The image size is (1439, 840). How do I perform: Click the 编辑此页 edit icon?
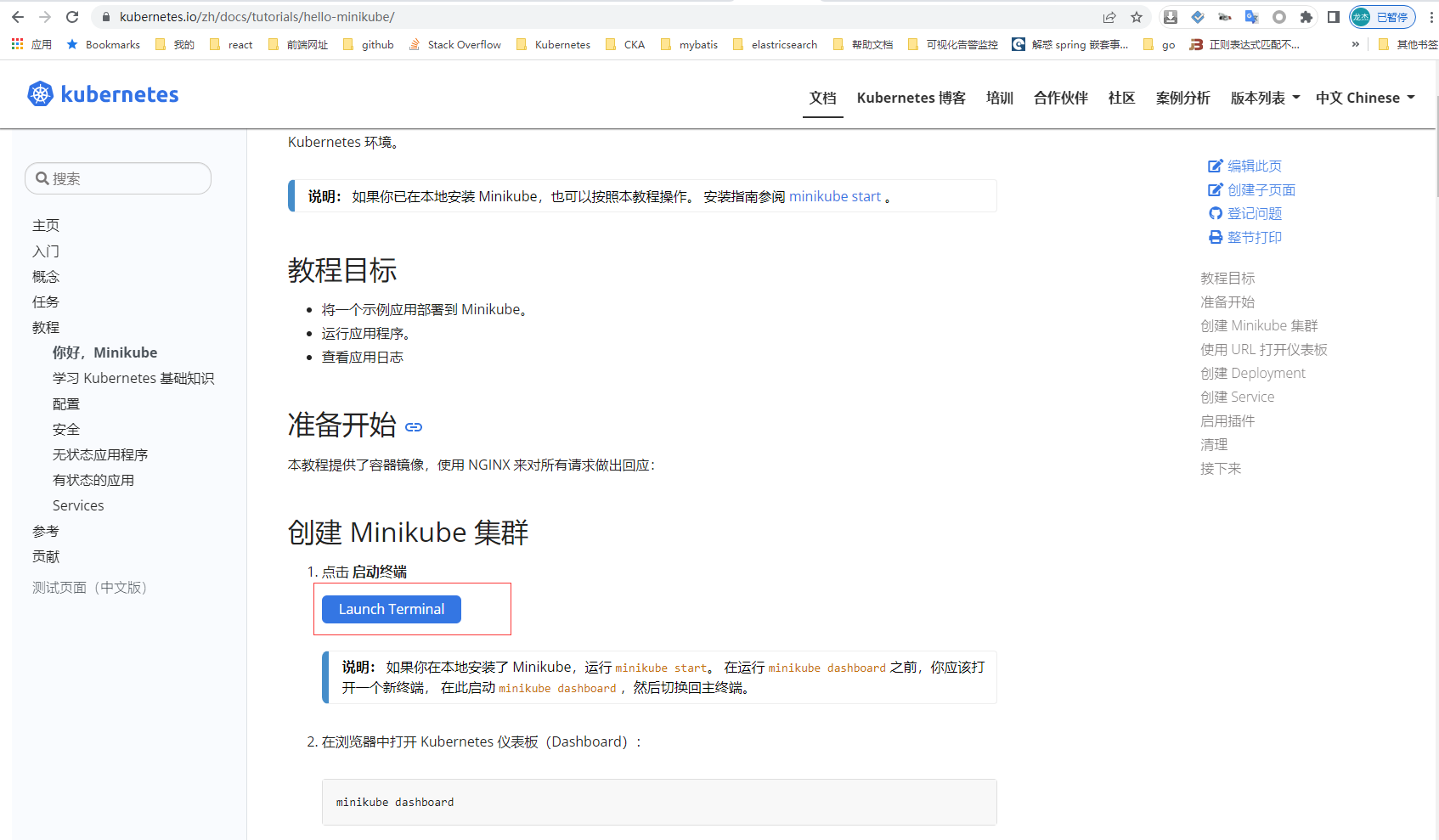click(x=1216, y=166)
